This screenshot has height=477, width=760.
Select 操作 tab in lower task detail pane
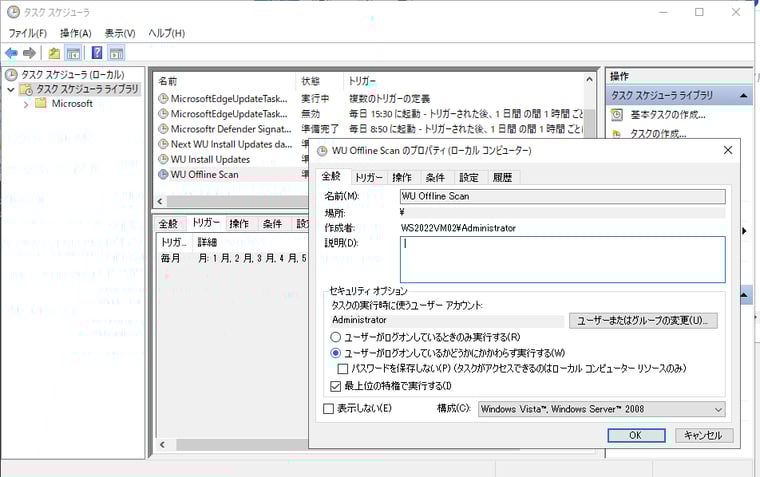(x=239, y=223)
